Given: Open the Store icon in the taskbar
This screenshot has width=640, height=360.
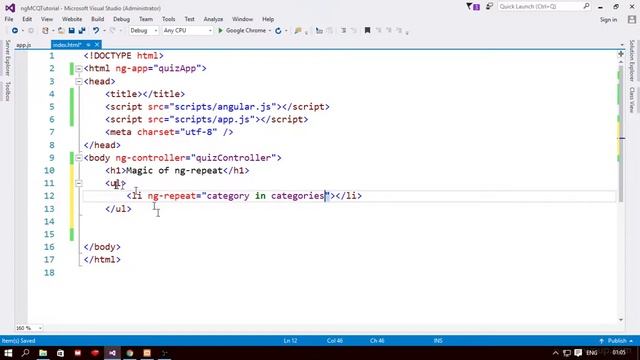Looking at the screenshot, I should [60, 353].
